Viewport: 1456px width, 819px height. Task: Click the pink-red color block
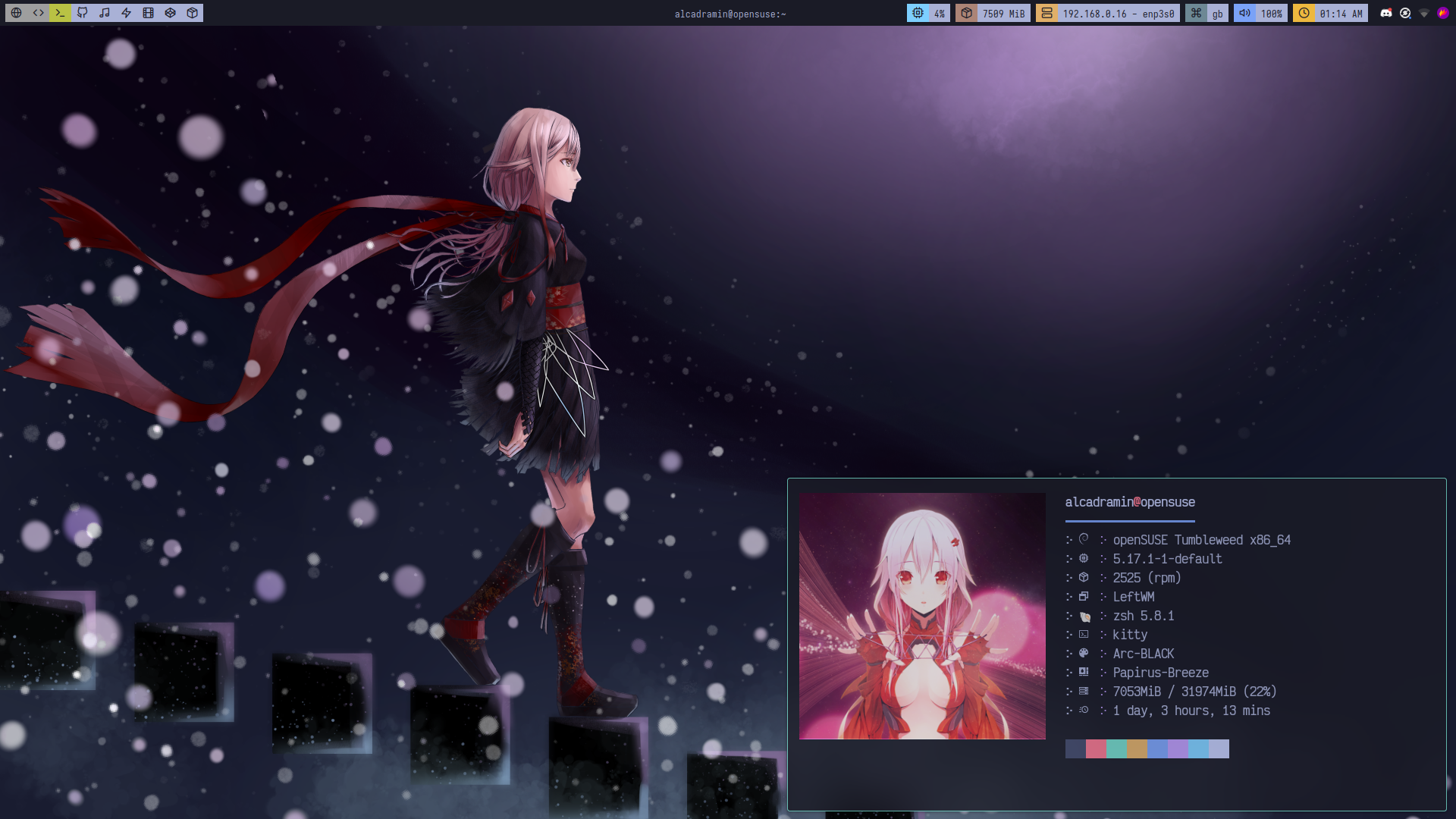(1096, 749)
